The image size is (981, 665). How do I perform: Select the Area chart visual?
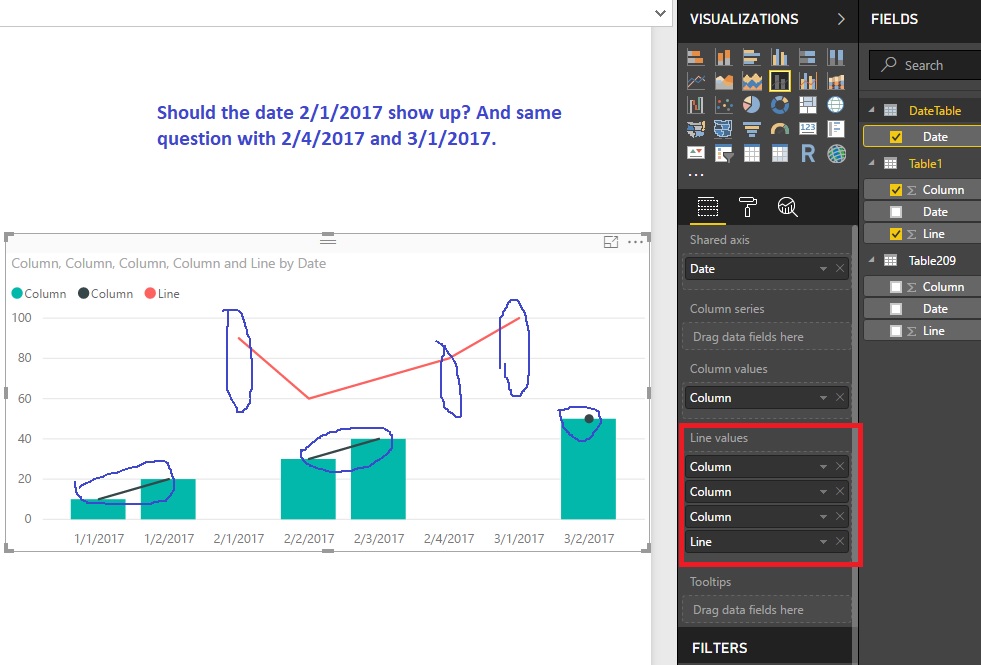click(x=724, y=81)
